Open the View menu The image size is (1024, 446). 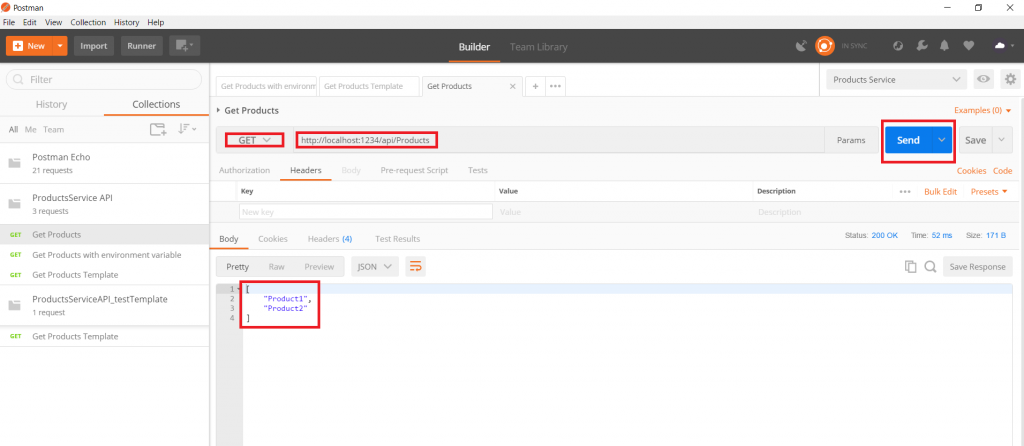(x=54, y=22)
